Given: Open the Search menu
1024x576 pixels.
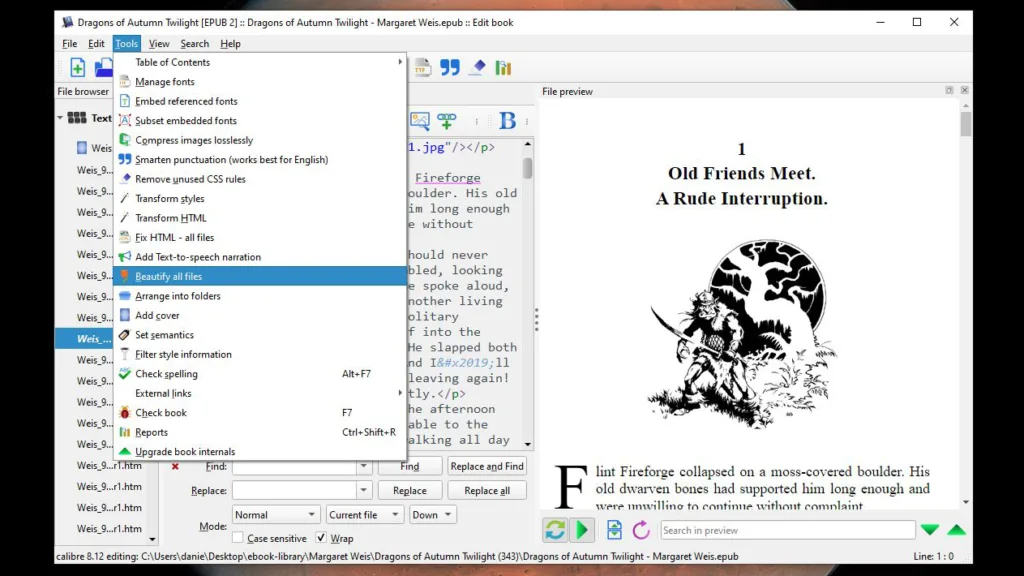Looking at the screenshot, I should click(195, 43).
